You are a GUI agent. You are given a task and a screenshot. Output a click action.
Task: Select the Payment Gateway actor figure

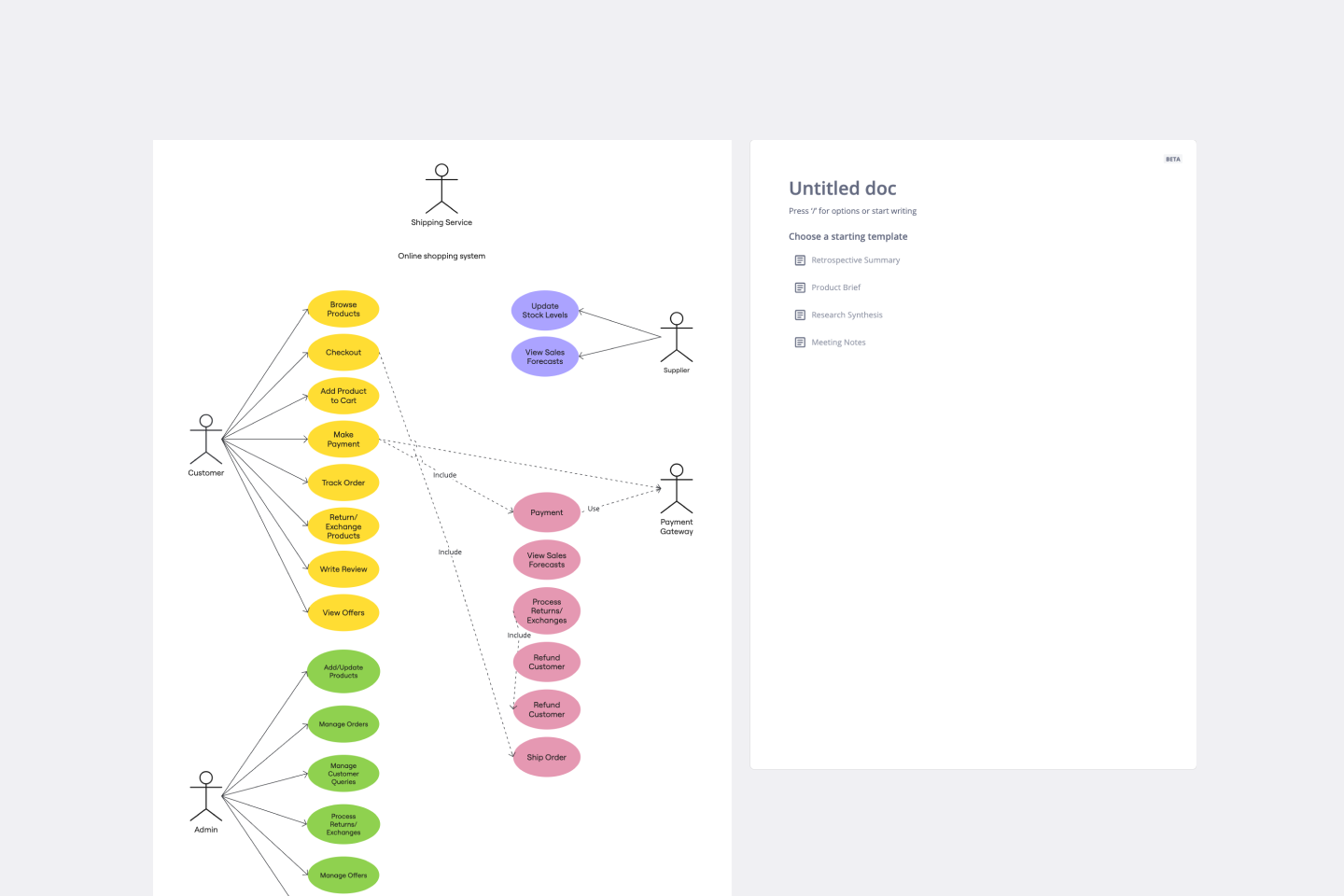(677, 488)
